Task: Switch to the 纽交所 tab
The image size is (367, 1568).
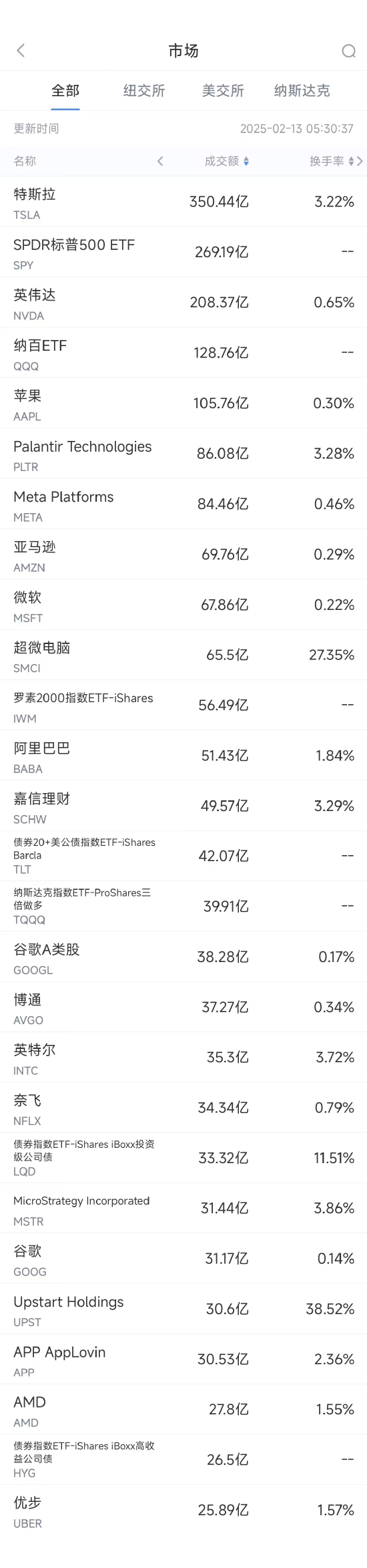Action: tap(144, 91)
